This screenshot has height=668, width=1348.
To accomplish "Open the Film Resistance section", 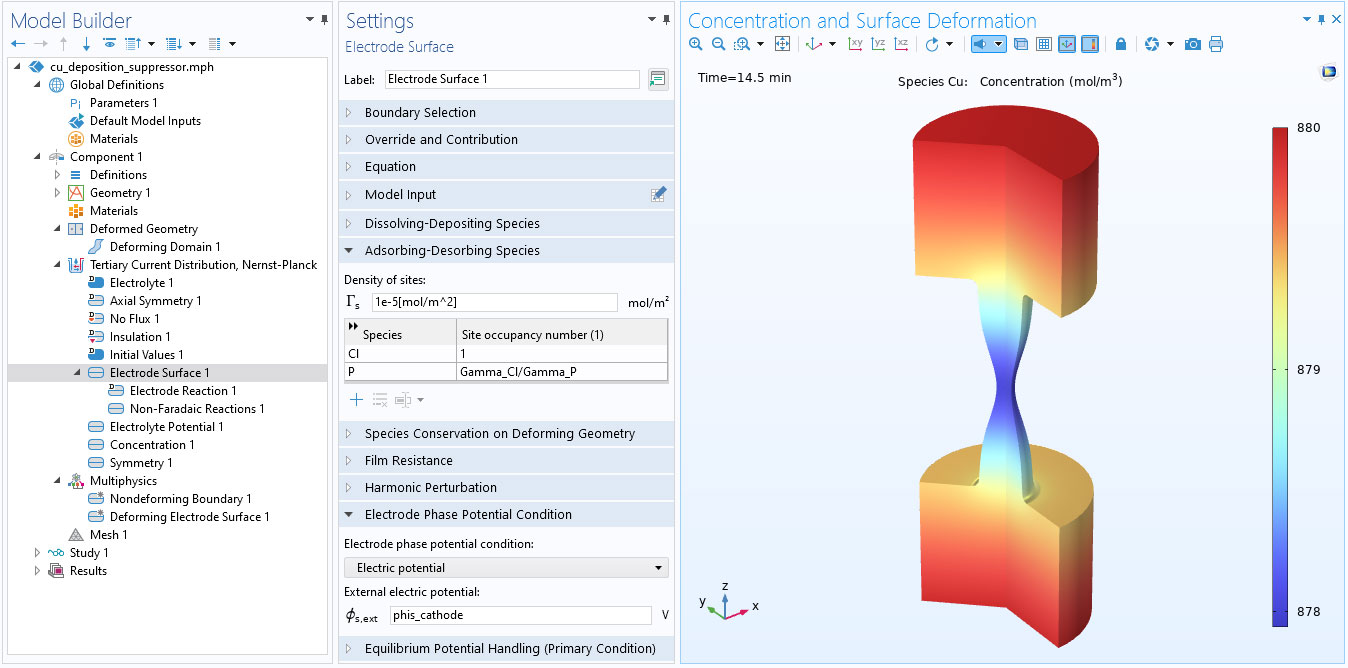I will (x=408, y=461).
